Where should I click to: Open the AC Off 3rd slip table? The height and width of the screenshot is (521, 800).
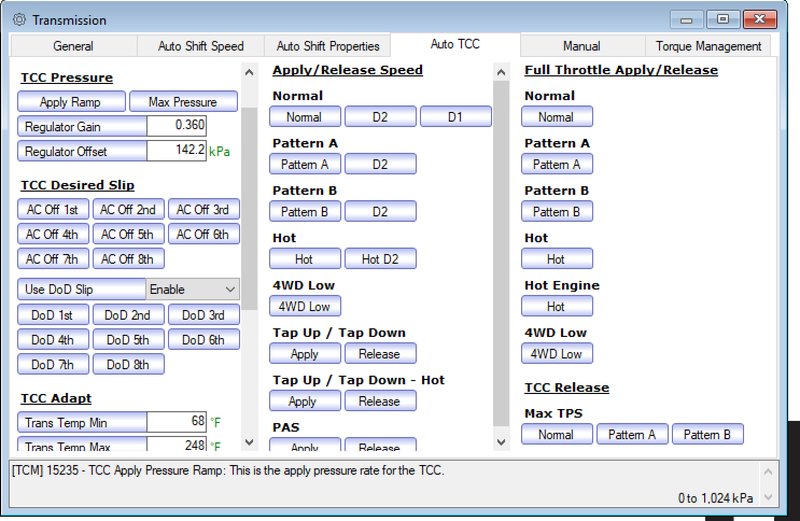click(203, 209)
